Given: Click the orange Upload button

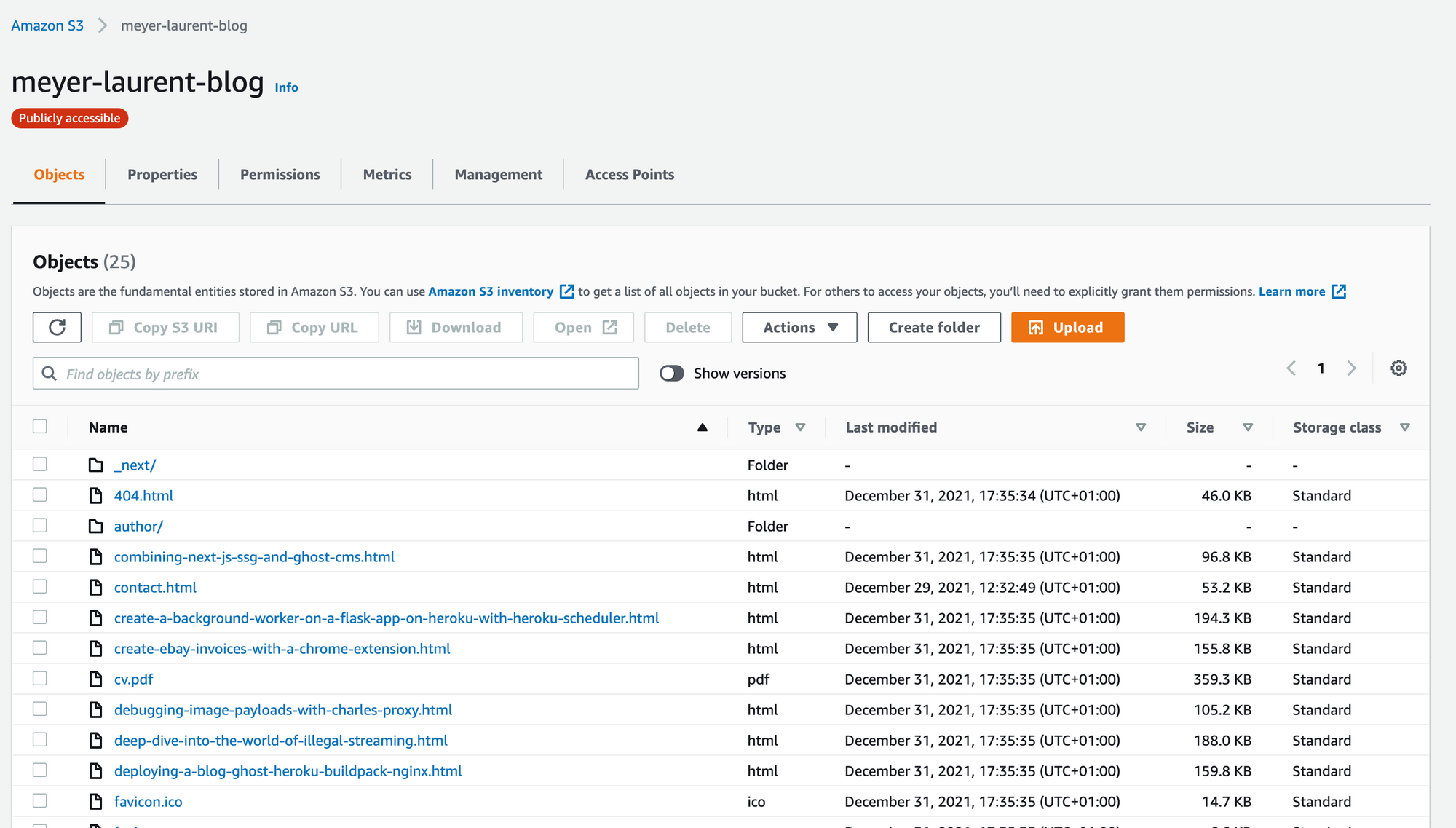Looking at the screenshot, I should 1067,328.
